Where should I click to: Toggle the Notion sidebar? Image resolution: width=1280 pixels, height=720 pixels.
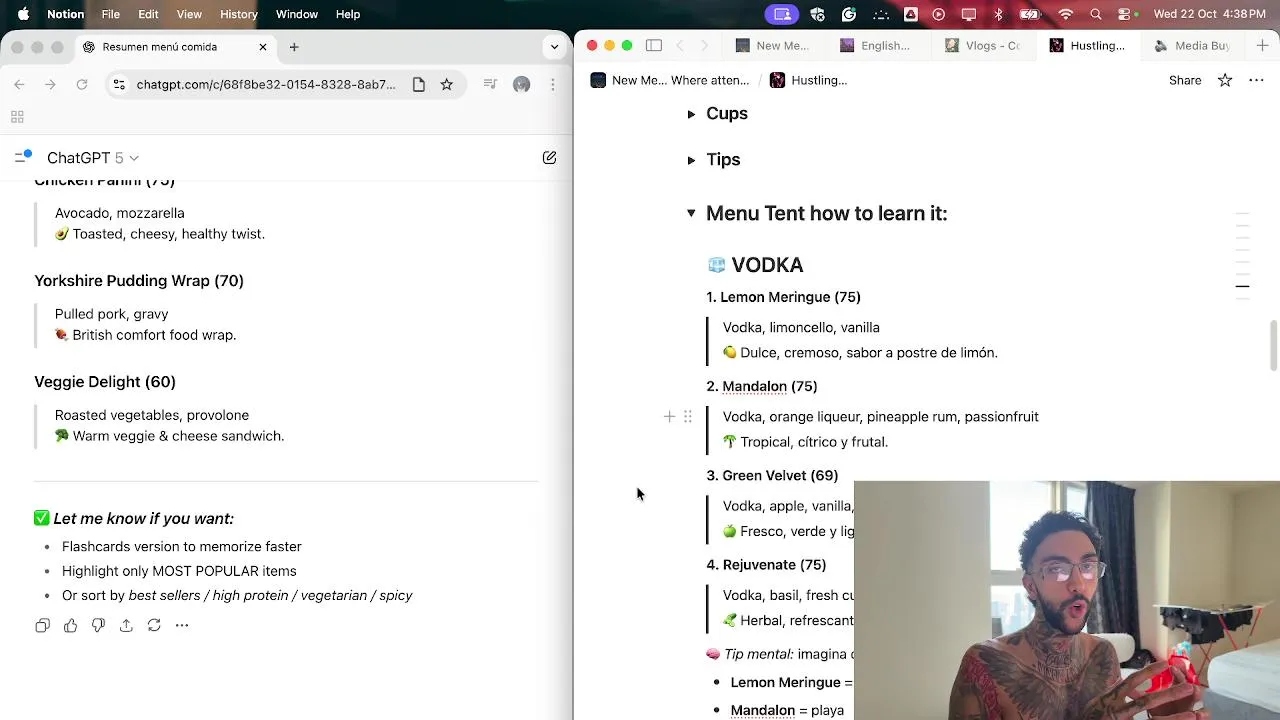[x=654, y=46]
